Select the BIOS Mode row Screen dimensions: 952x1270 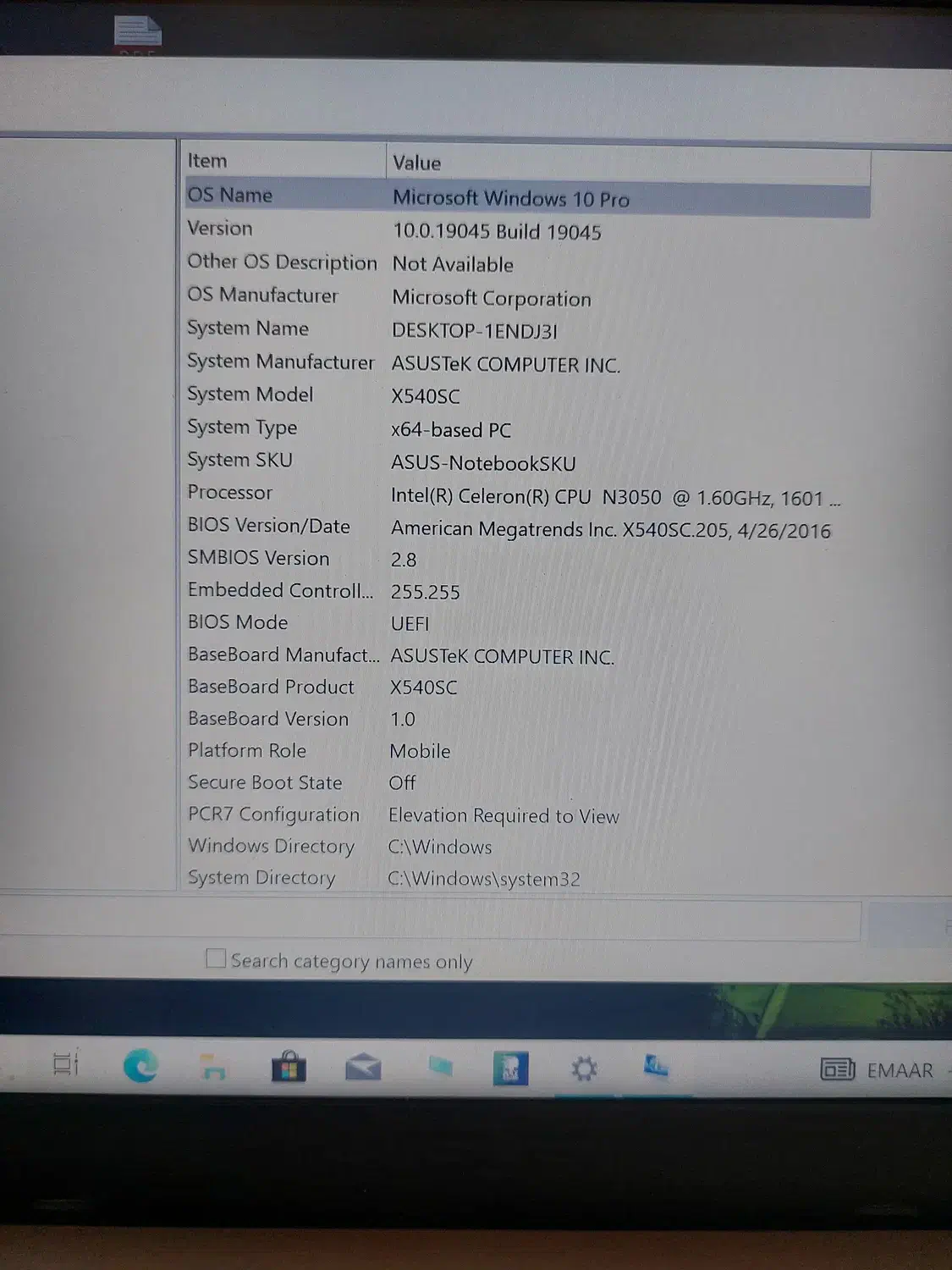(527, 623)
